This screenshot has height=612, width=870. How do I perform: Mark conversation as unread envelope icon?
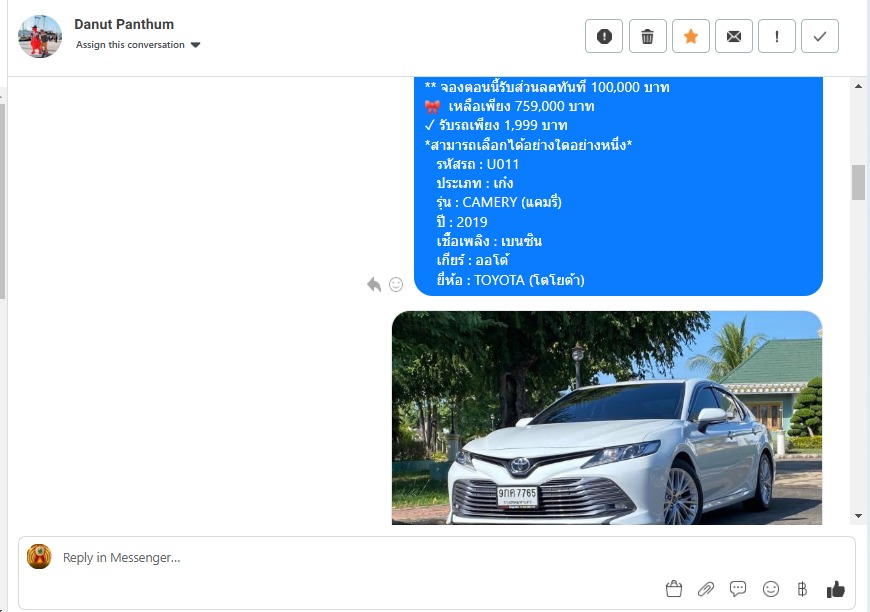[734, 36]
